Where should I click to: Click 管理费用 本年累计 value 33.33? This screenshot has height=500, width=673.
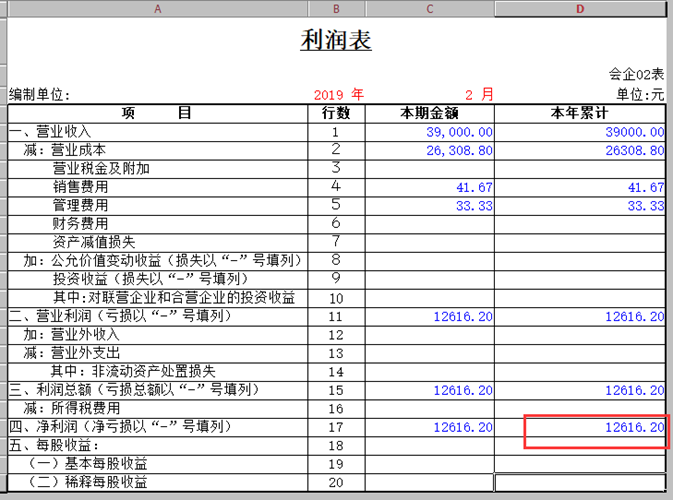[x=646, y=206]
